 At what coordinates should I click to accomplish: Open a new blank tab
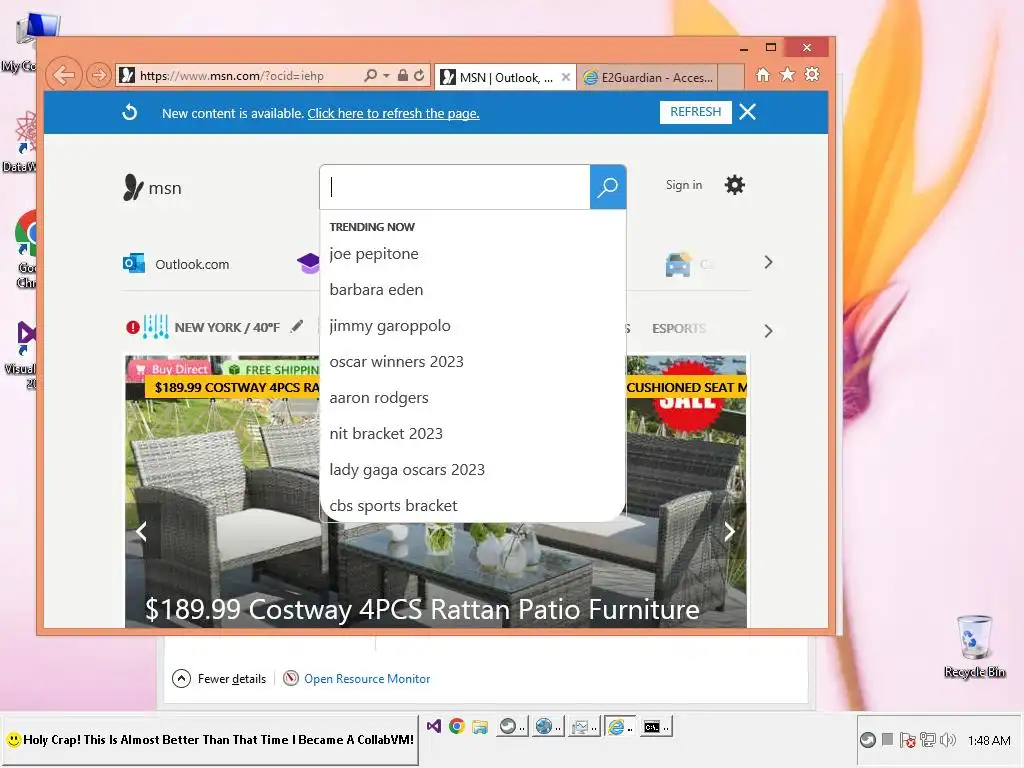[731, 77]
